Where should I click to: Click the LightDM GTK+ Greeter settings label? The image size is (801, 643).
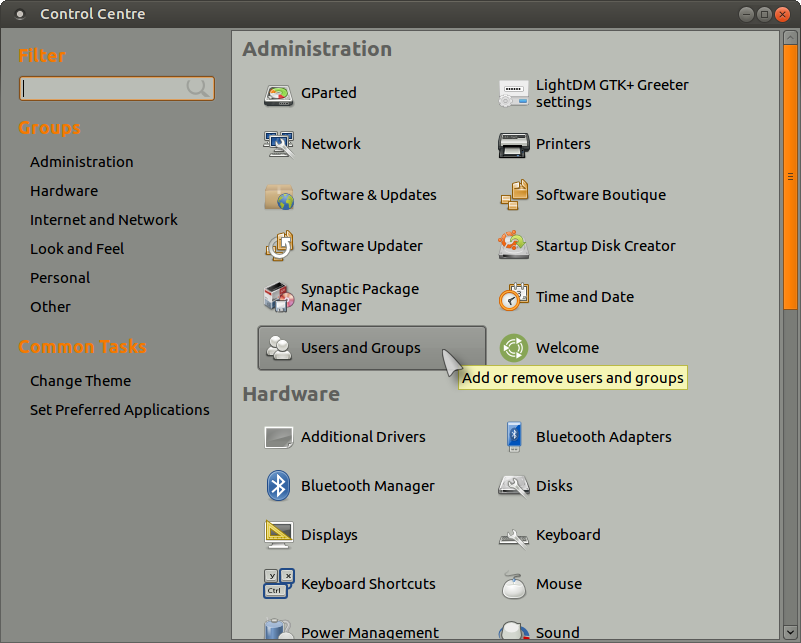tap(612, 93)
